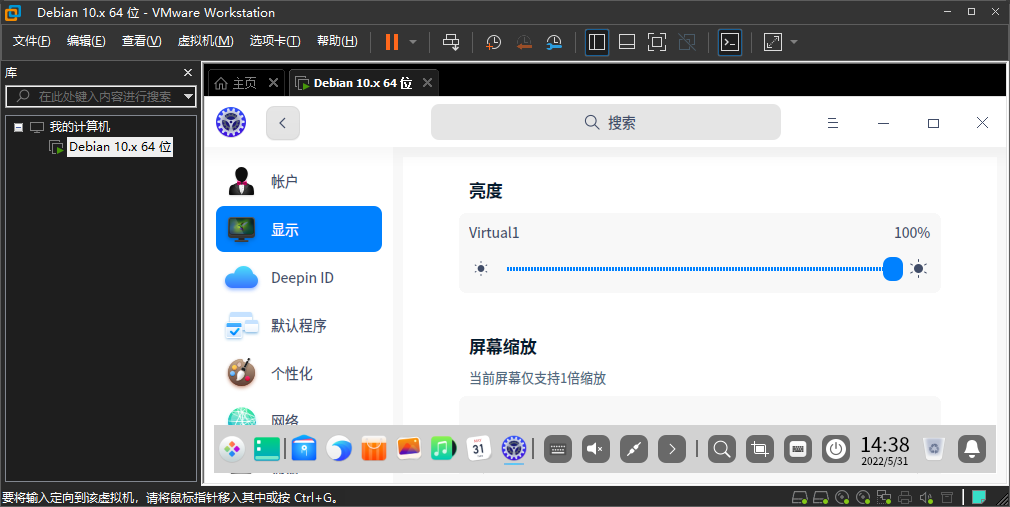
Task: Close the Debian 10.x 64 位 tab
Action: tap(427, 82)
